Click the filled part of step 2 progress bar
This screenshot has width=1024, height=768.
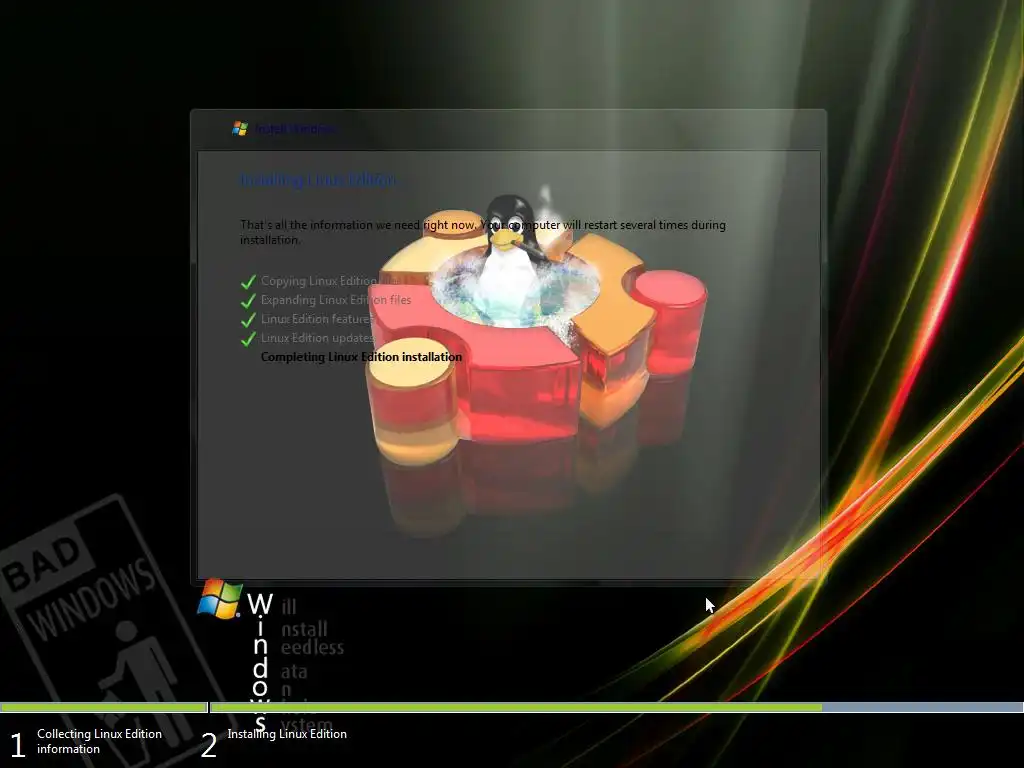516,707
